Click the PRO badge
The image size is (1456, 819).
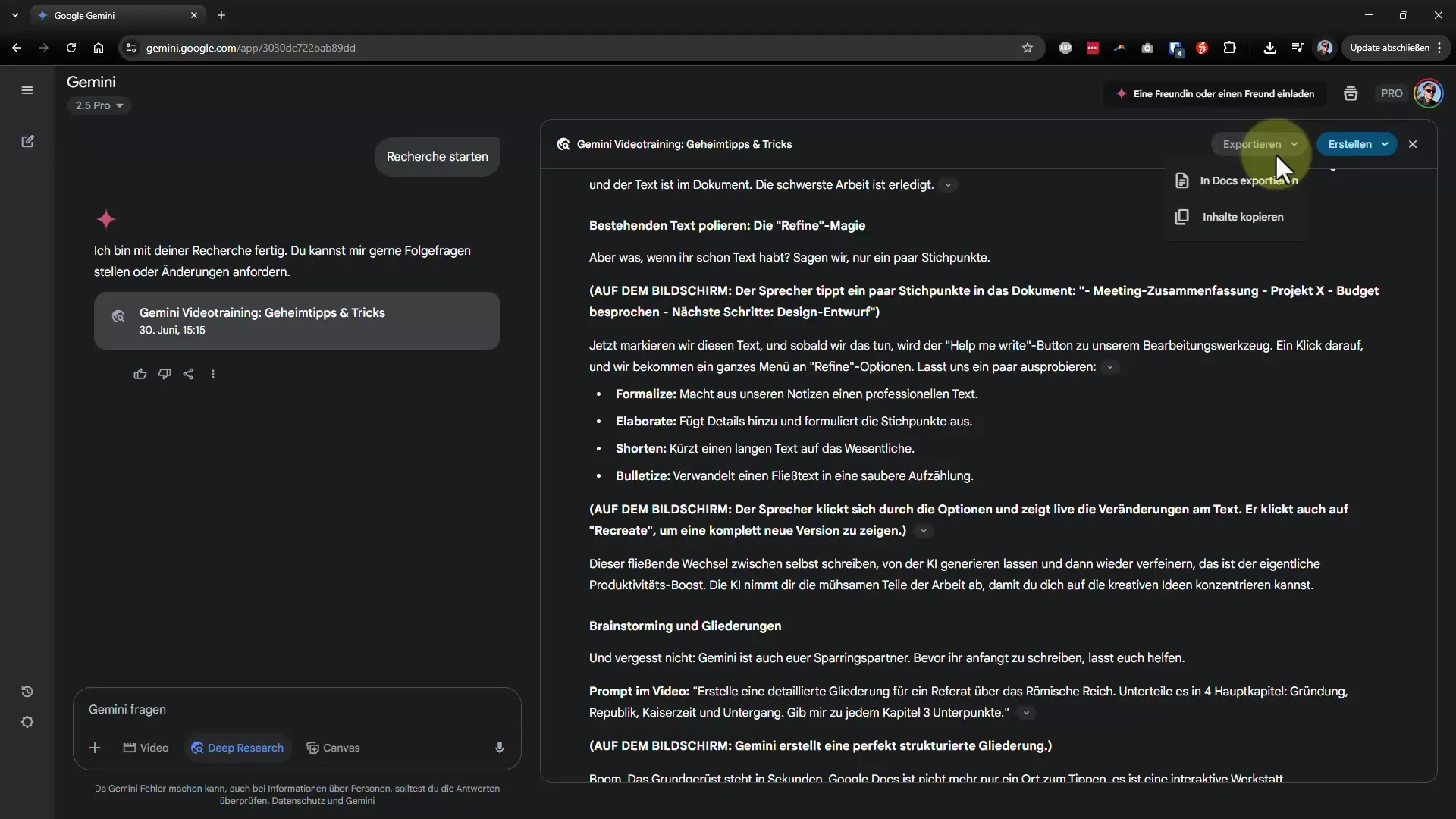click(1392, 93)
